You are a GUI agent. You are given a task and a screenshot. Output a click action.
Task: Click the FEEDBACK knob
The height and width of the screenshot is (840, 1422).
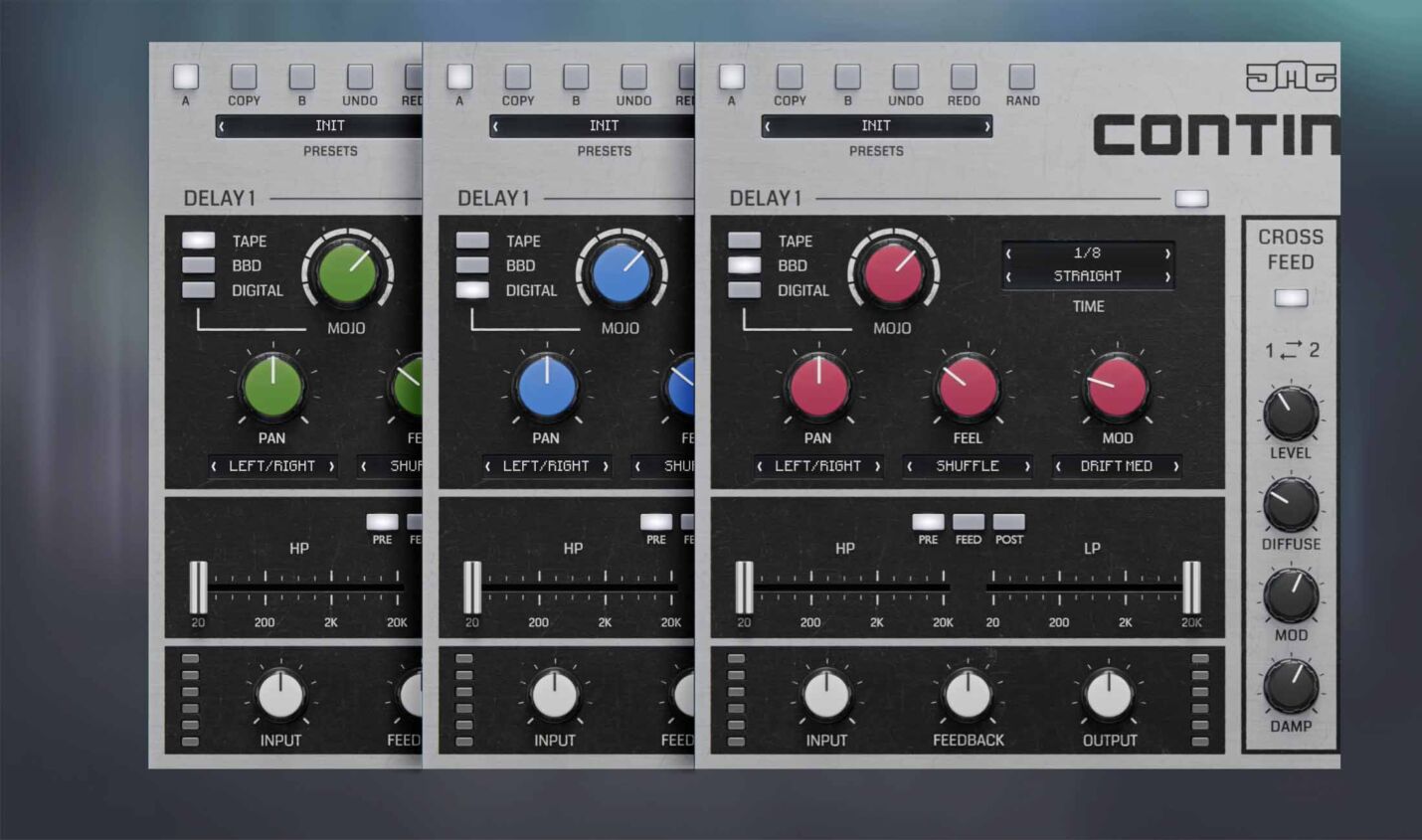pos(968,694)
